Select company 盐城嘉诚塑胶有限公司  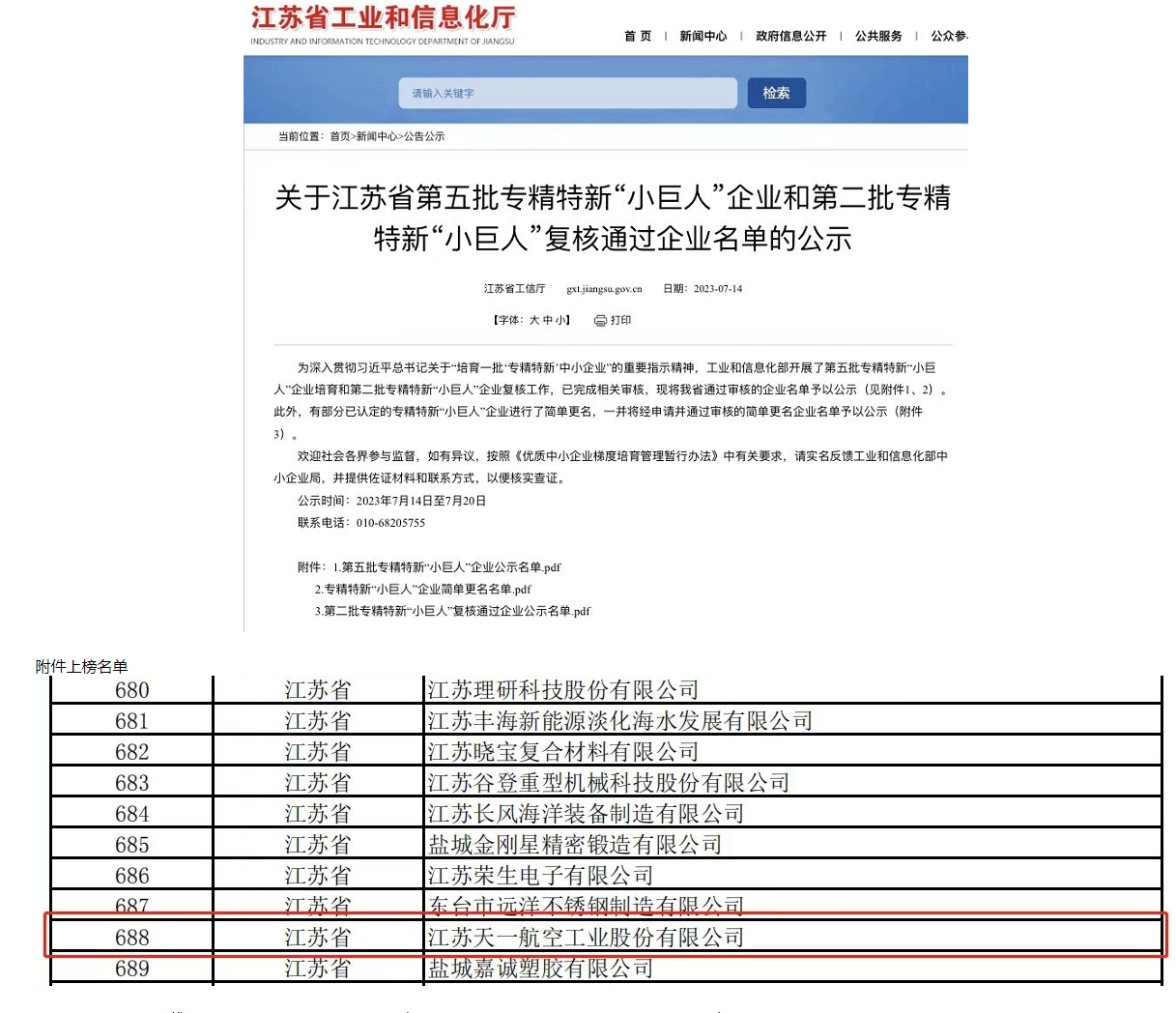[541, 969]
